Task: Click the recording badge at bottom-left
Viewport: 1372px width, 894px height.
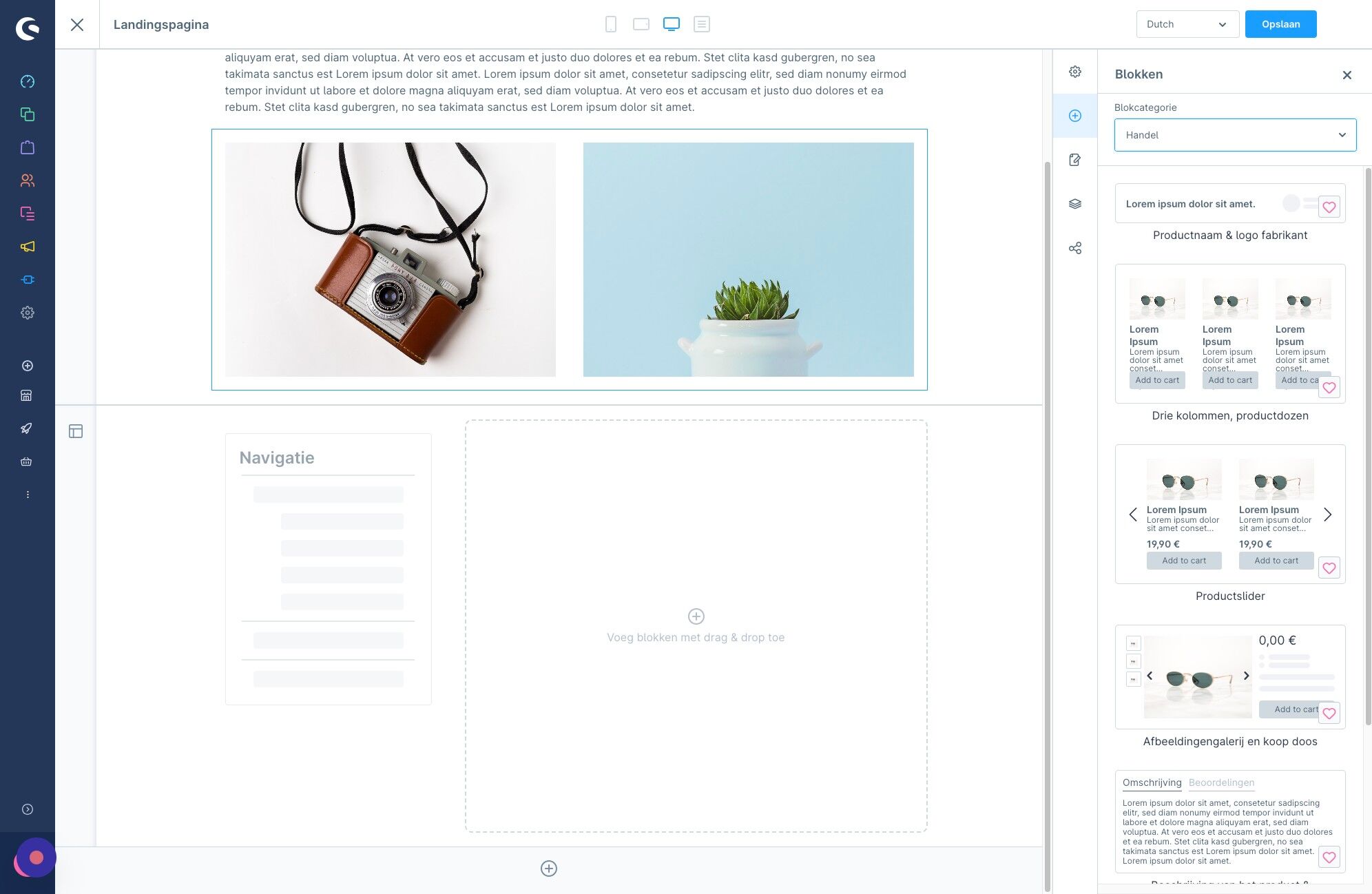Action: tap(35, 858)
